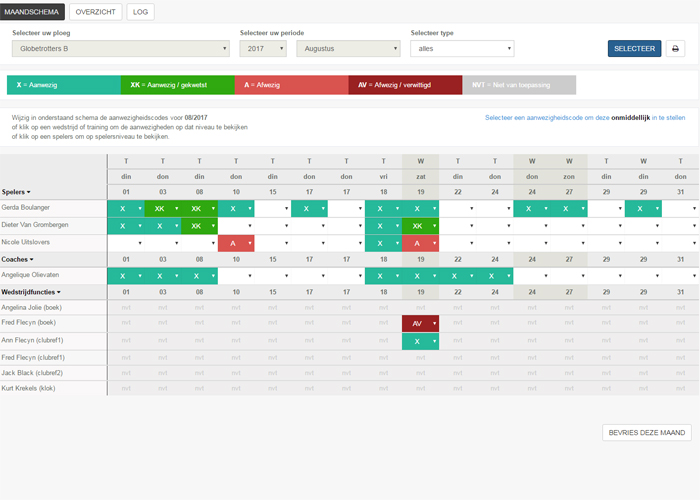Select the NVT = Niet van toepassing swatch
The height and width of the screenshot is (500, 700).
tap(519, 85)
